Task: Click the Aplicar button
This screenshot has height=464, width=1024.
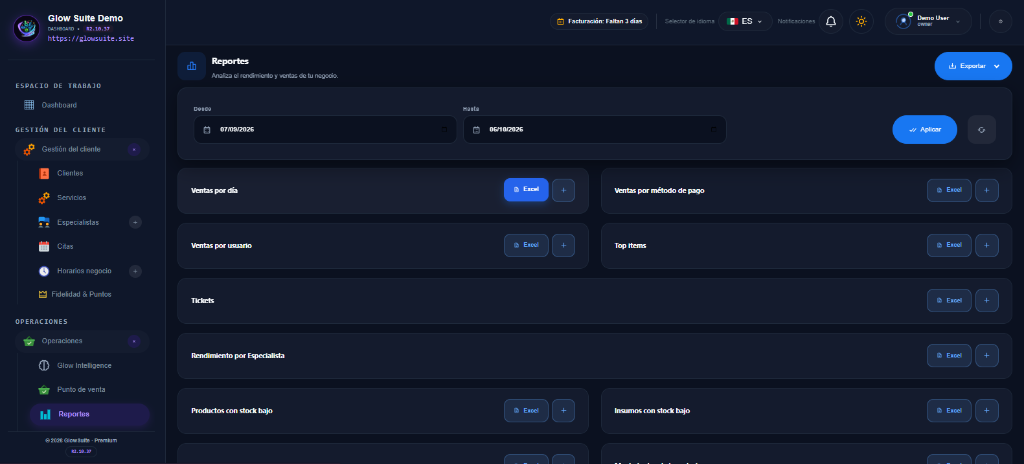Action: click(925, 129)
